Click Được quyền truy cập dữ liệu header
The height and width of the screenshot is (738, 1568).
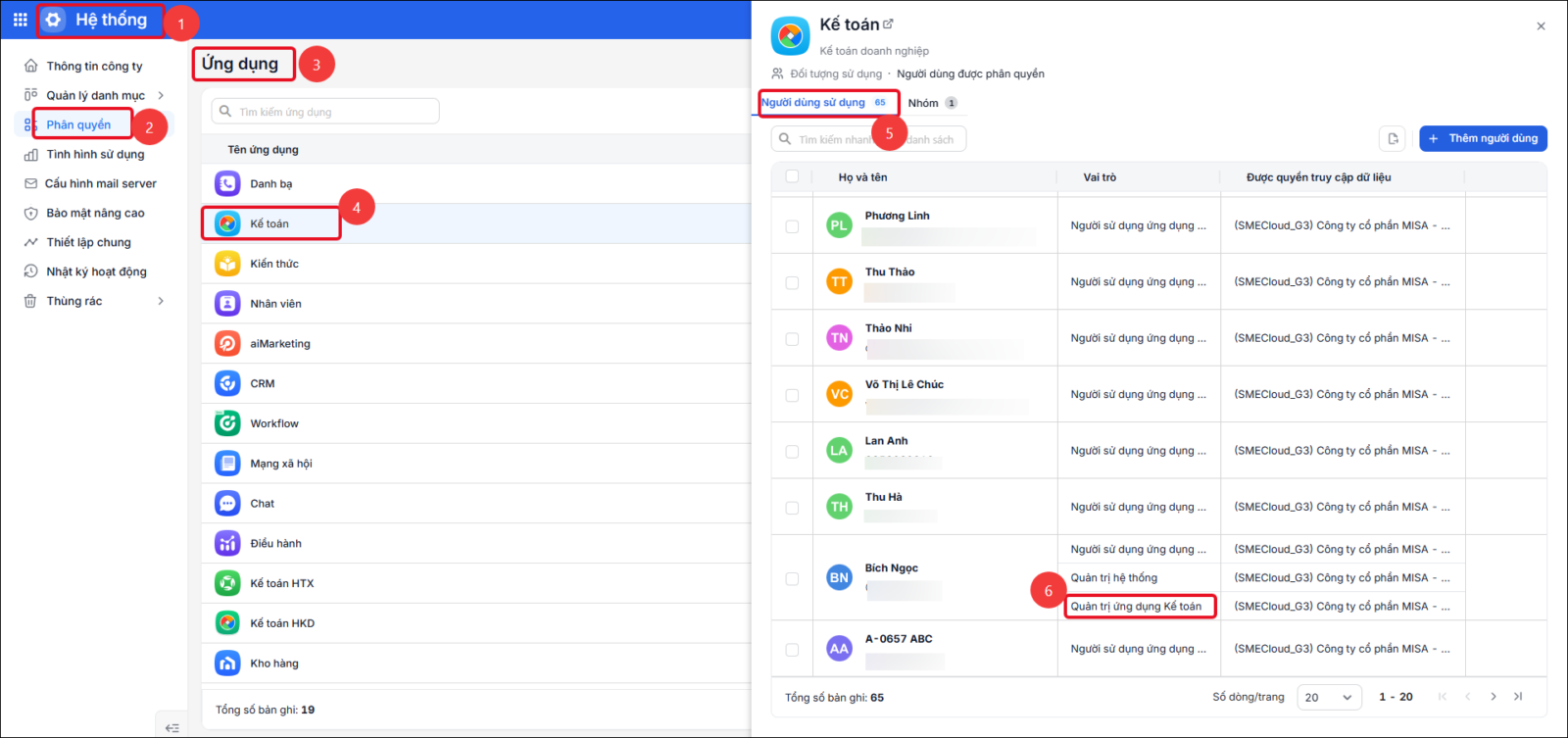pos(1318,177)
